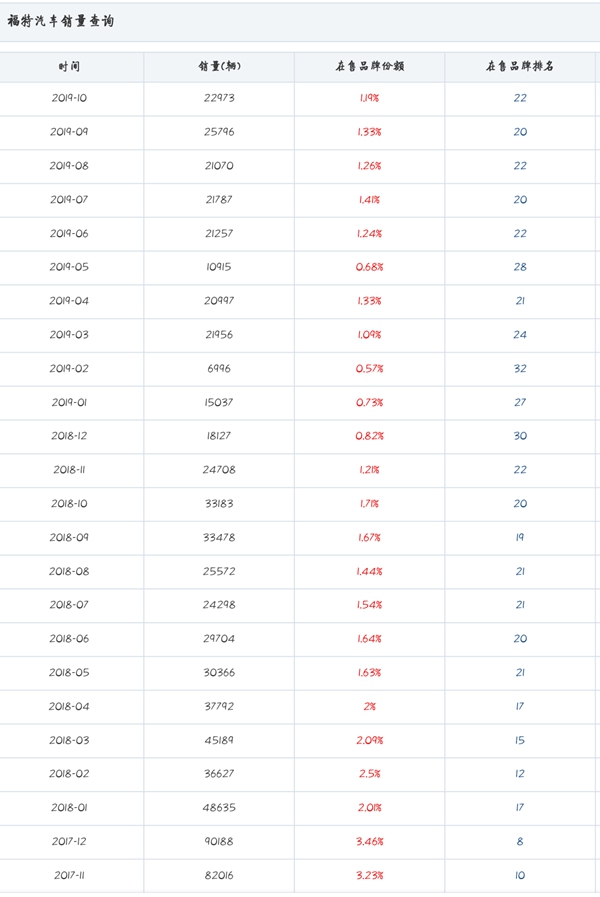Click the 销量(辆) column header

[x=219, y=66]
